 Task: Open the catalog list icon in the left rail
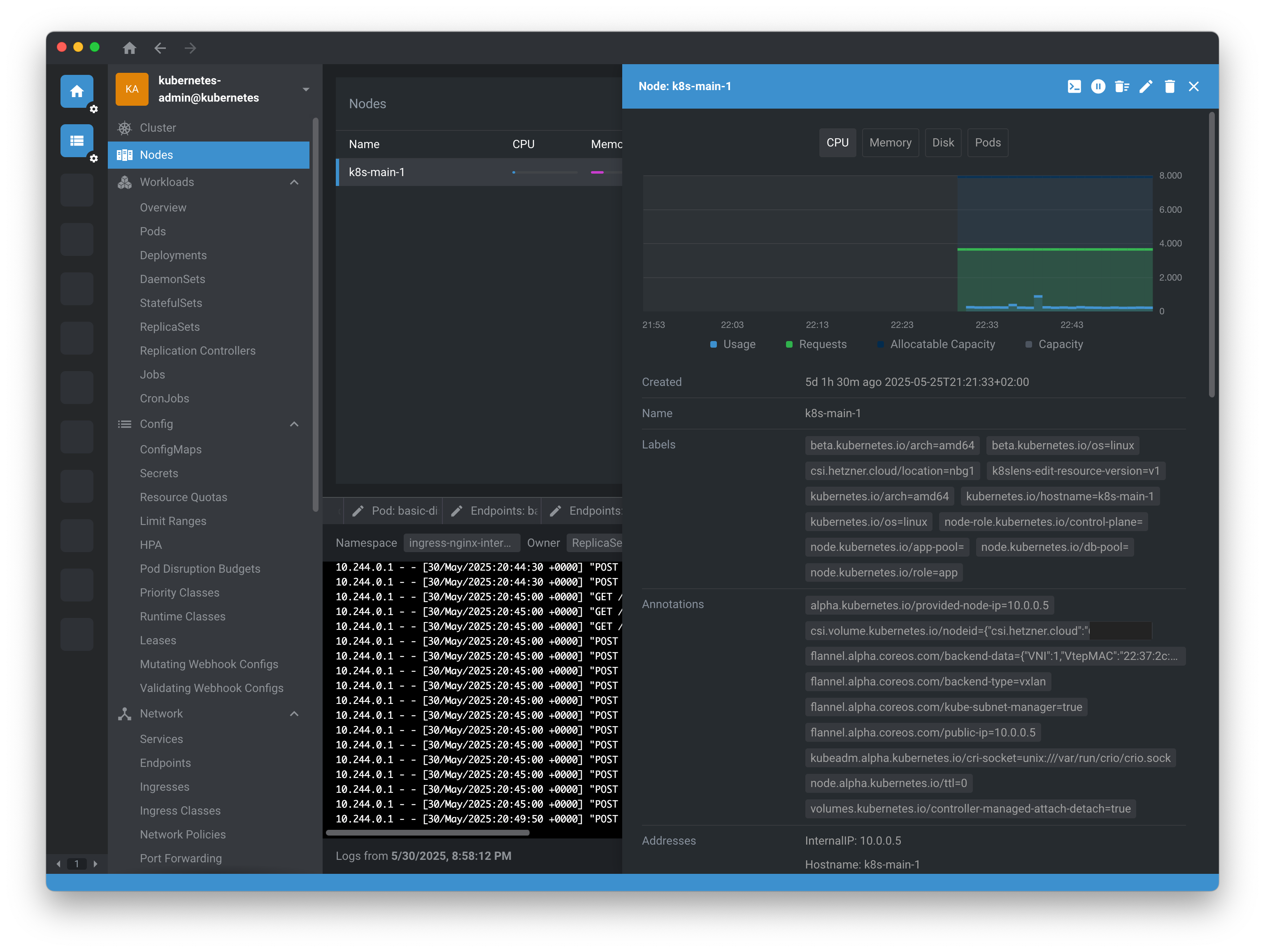coord(77,140)
